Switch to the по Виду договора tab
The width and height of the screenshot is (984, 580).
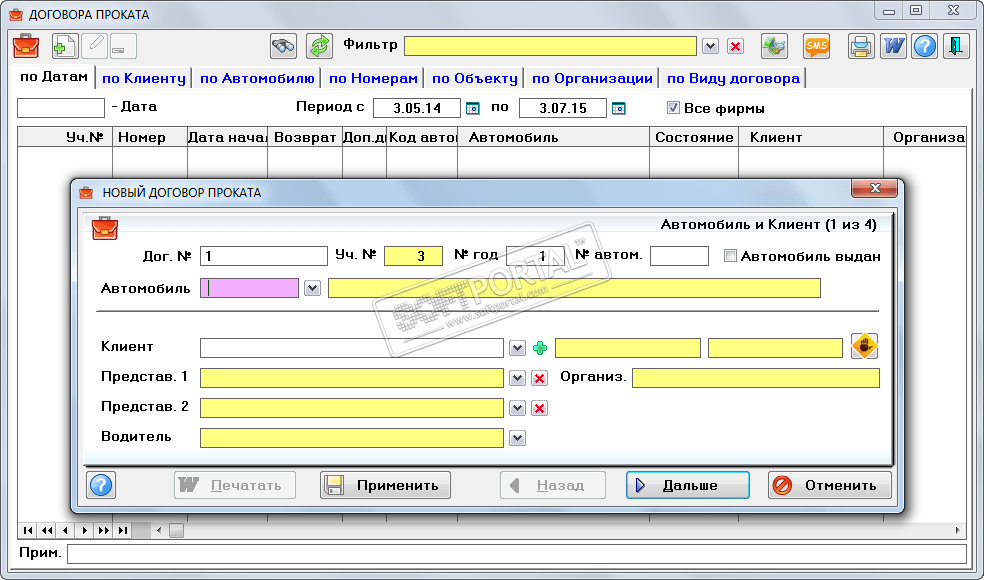733,78
